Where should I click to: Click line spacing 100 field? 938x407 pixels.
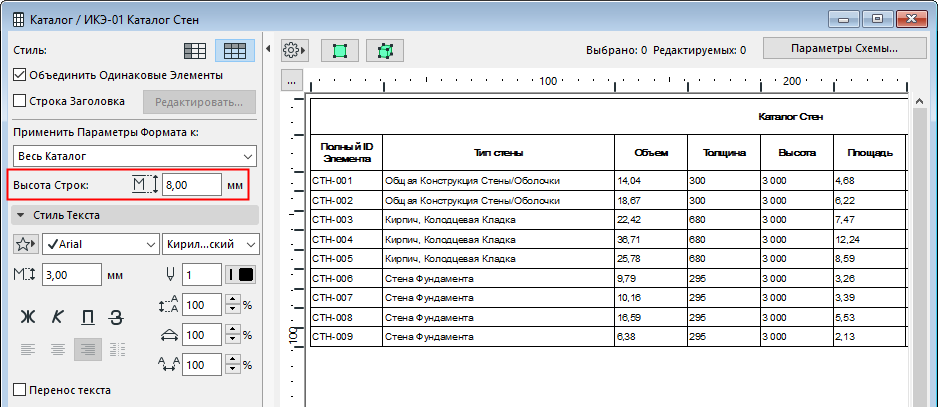click(202, 305)
